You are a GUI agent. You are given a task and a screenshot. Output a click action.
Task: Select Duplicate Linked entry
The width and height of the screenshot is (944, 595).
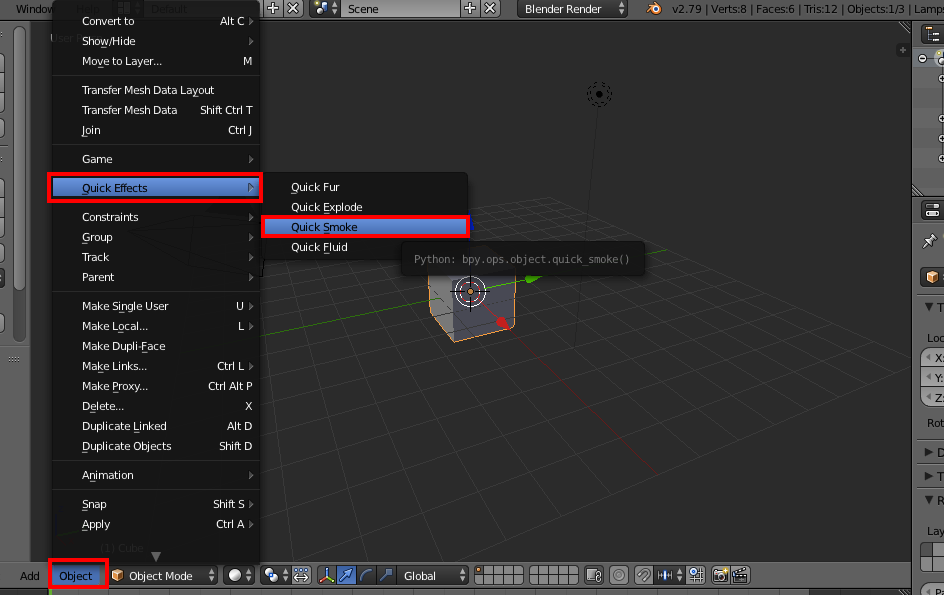(x=155, y=426)
